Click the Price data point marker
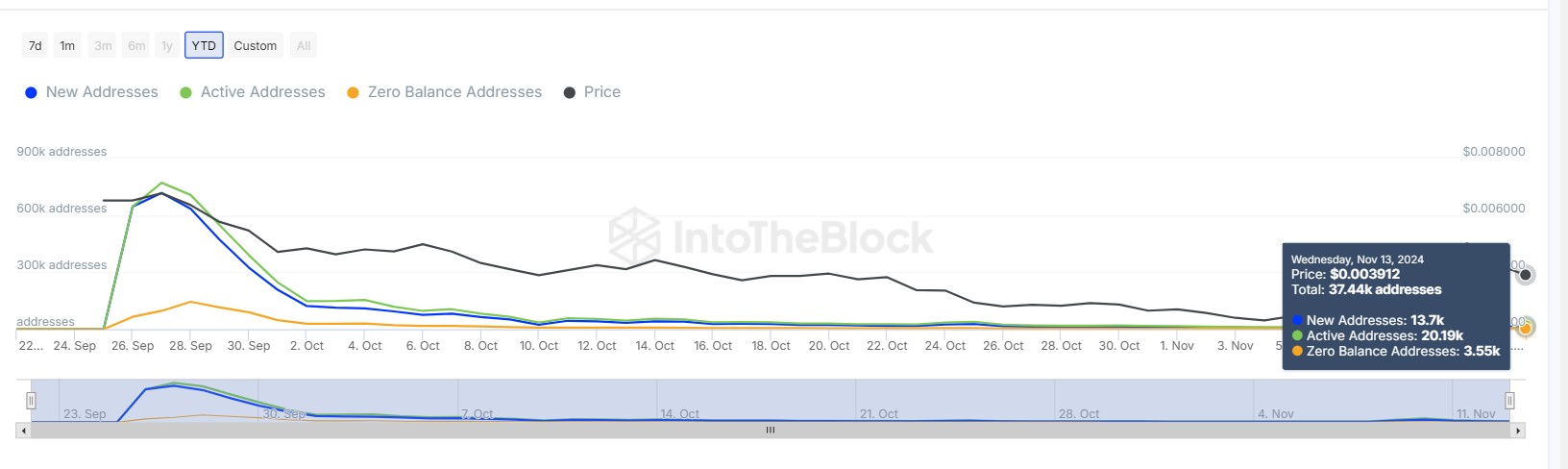1568x469 pixels. coord(1525,275)
